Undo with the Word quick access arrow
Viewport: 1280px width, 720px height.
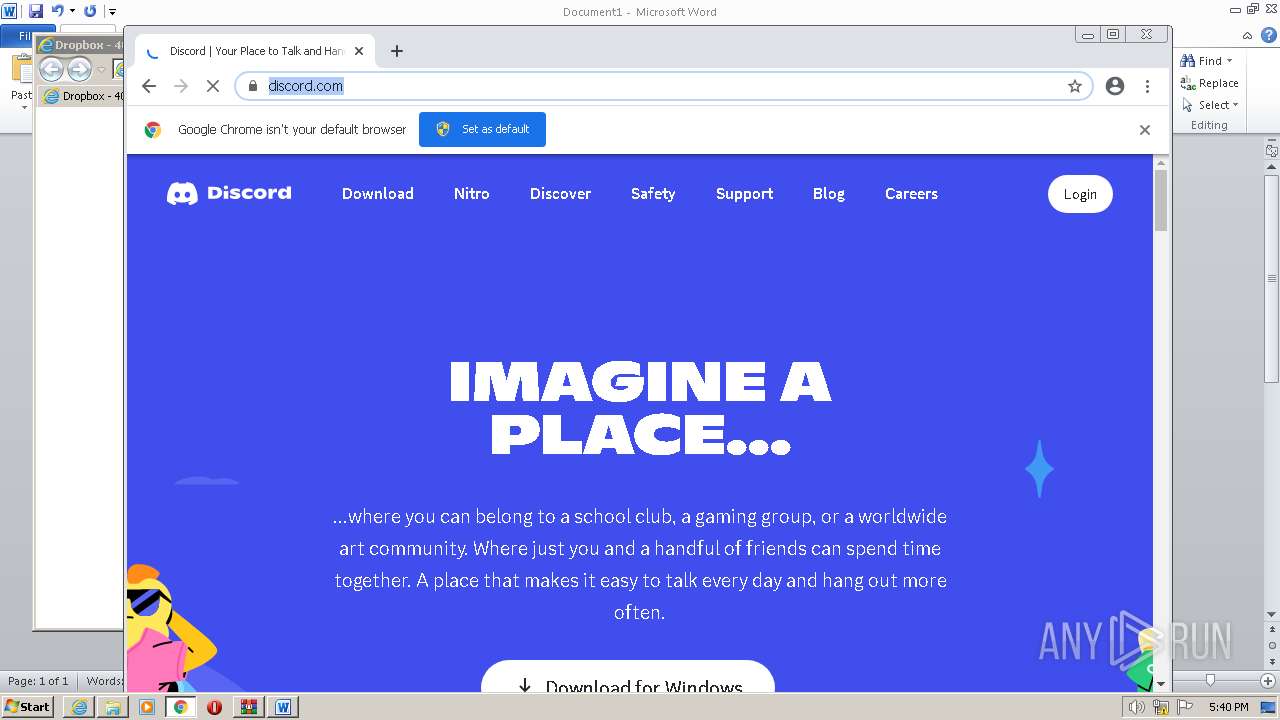(57, 11)
